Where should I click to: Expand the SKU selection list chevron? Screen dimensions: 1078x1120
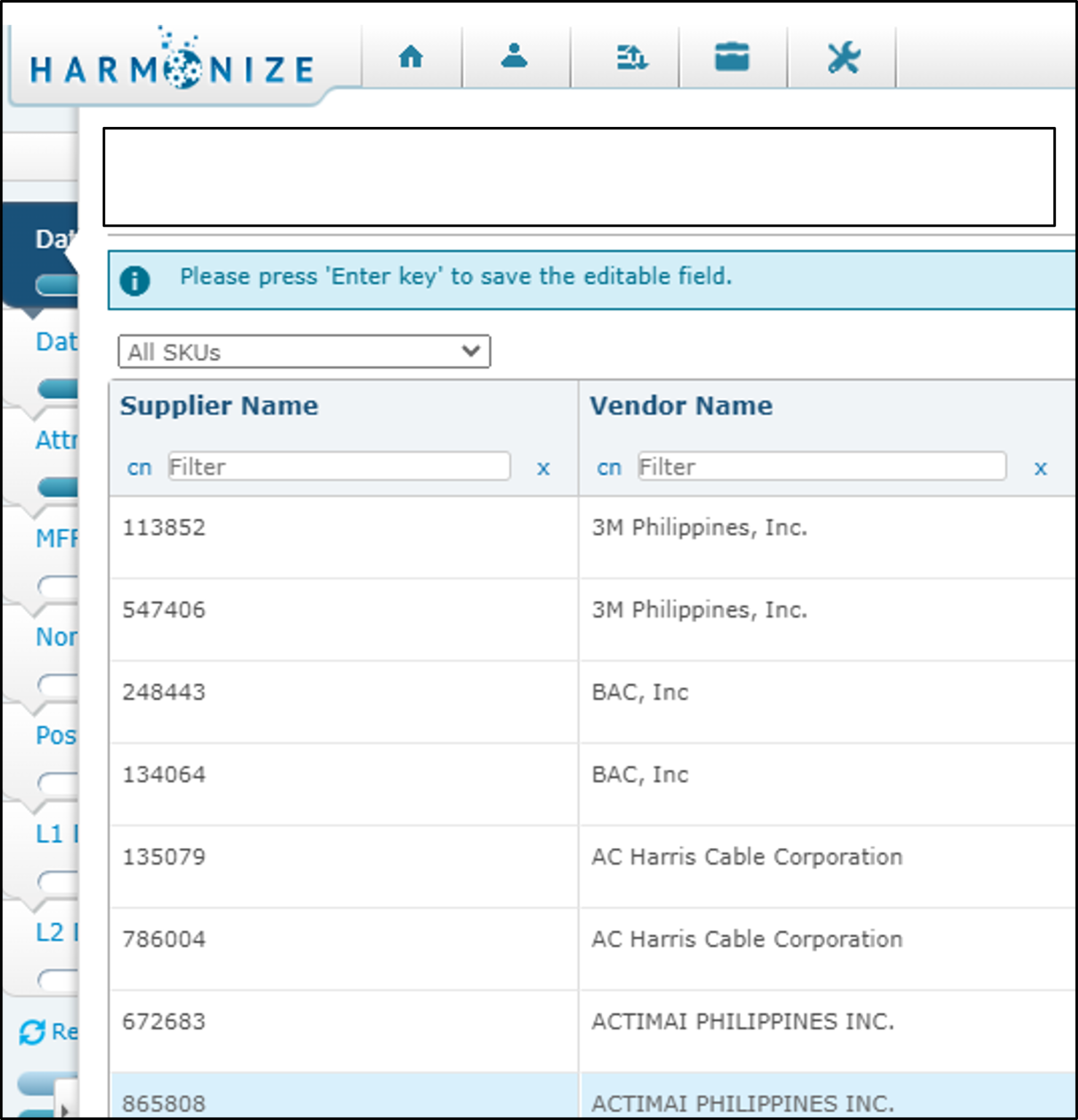(469, 351)
